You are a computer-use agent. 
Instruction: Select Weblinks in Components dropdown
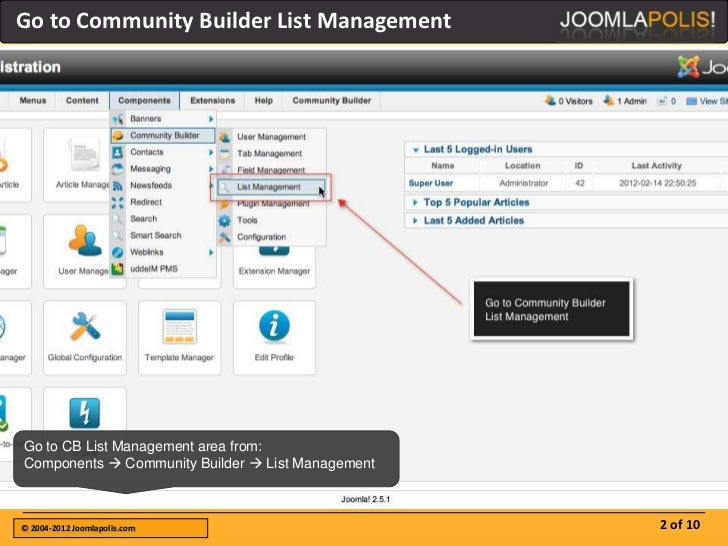[x=163, y=252]
